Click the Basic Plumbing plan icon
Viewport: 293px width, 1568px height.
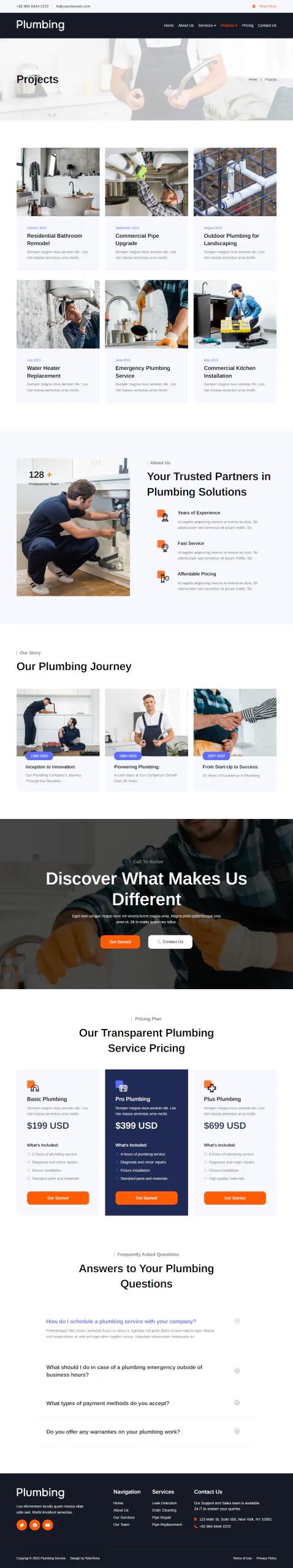[33, 1085]
